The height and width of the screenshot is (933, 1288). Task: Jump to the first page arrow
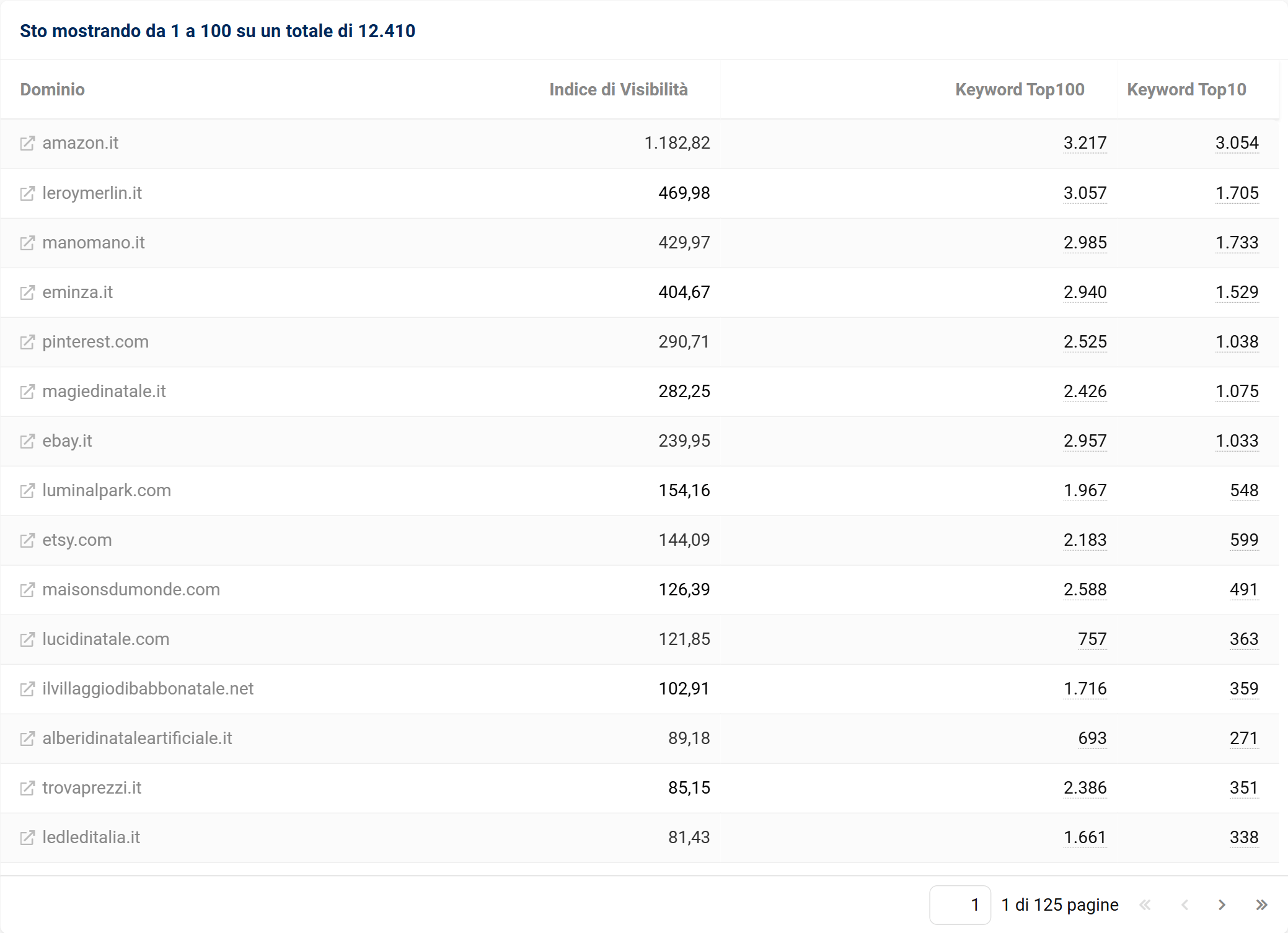coord(1145,905)
